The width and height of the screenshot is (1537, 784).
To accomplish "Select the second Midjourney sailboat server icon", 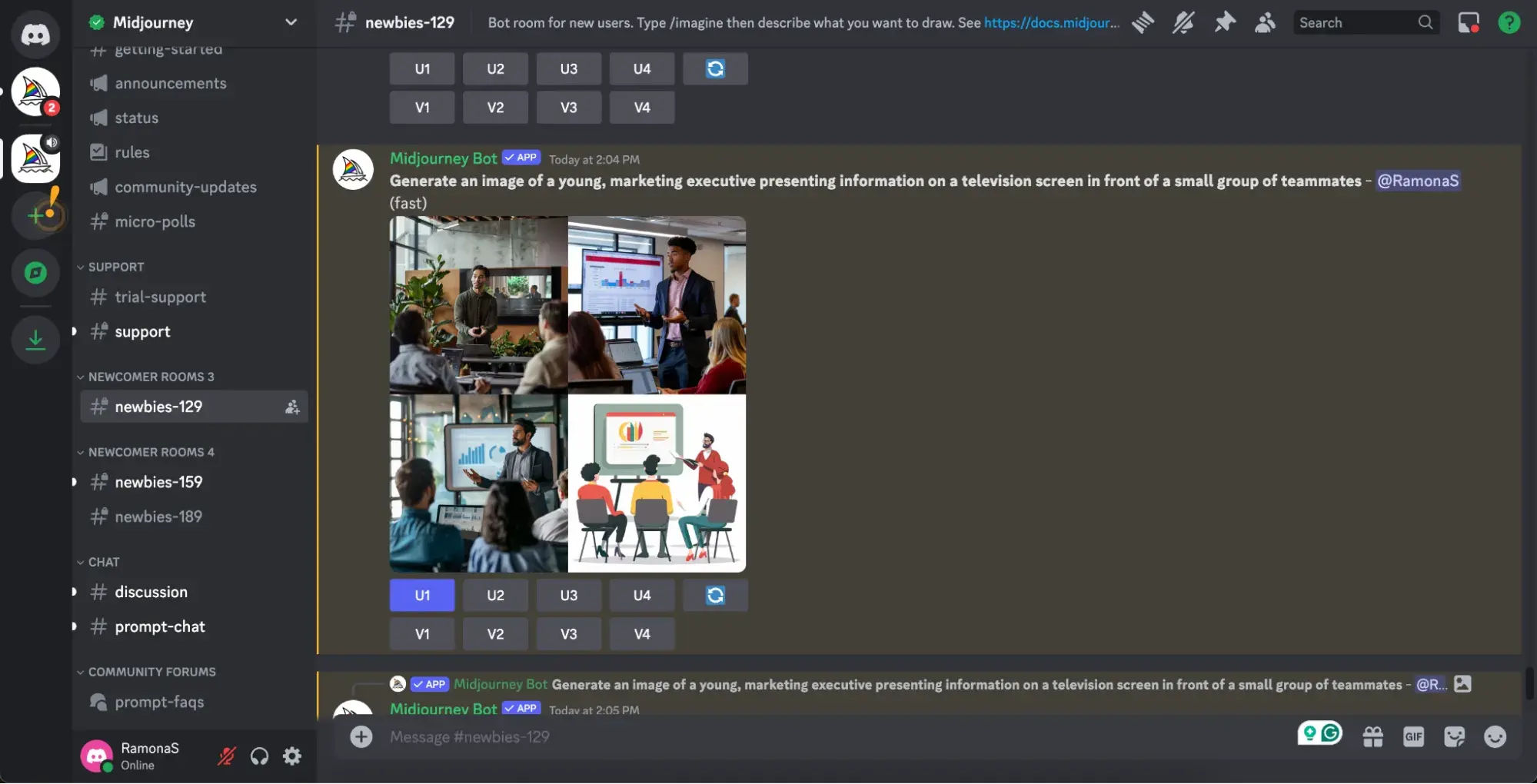I will point(35,158).
